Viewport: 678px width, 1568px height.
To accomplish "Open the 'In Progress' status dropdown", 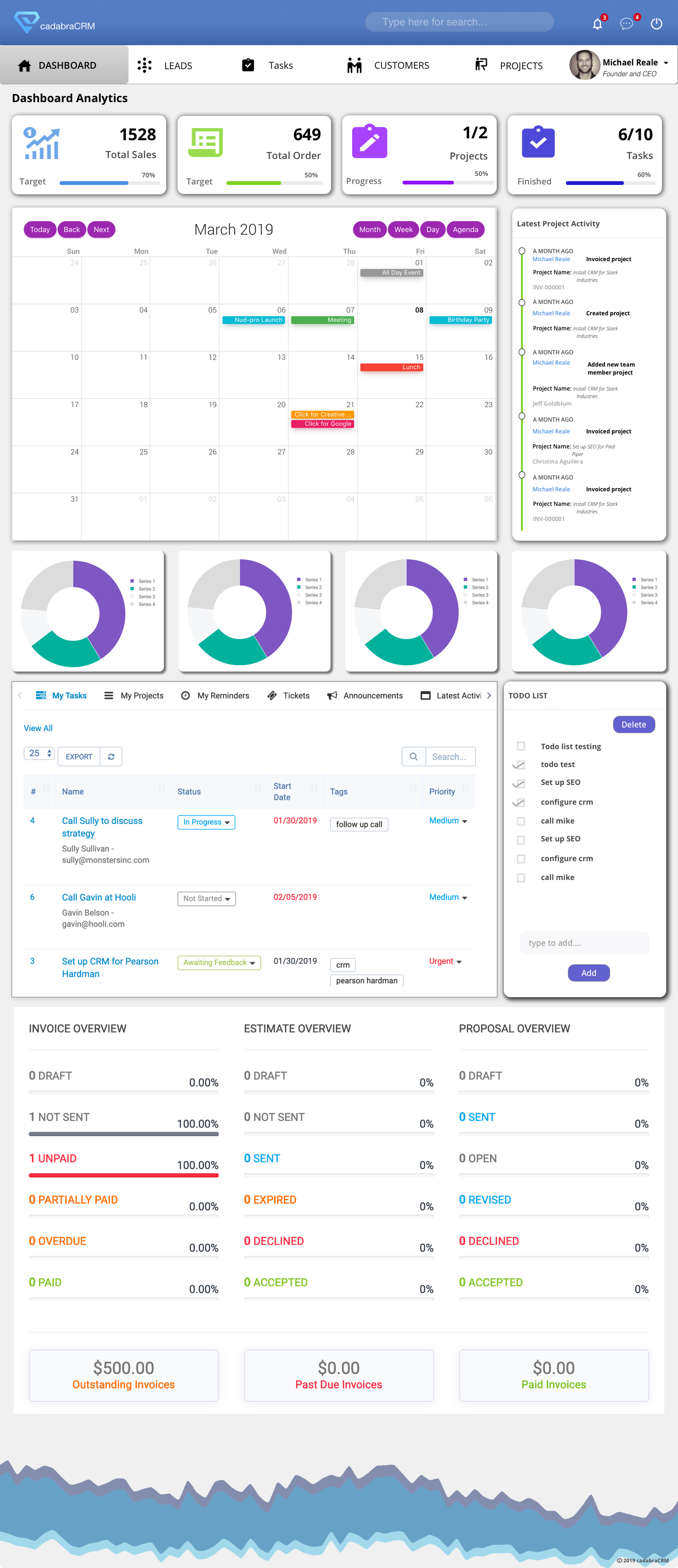I will point(206,822).
